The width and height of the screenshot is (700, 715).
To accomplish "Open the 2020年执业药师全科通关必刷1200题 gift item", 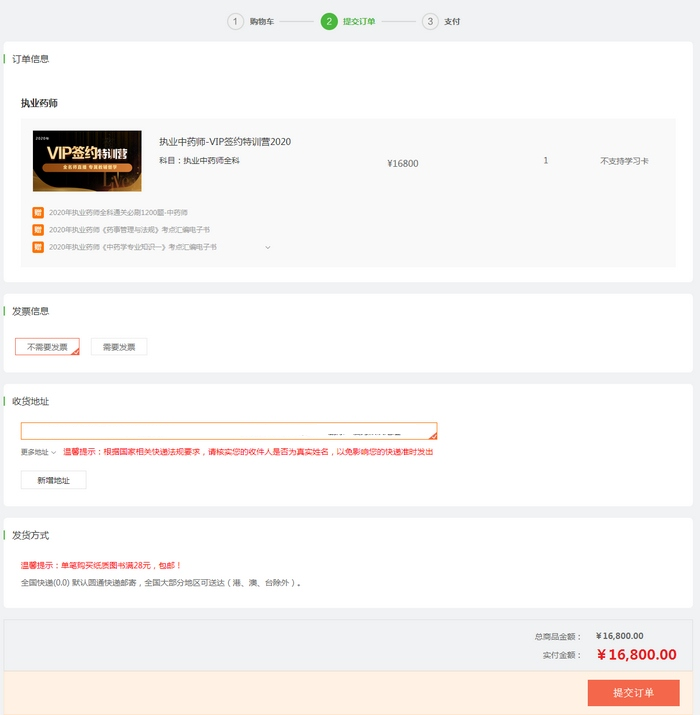I will point(118,213).
